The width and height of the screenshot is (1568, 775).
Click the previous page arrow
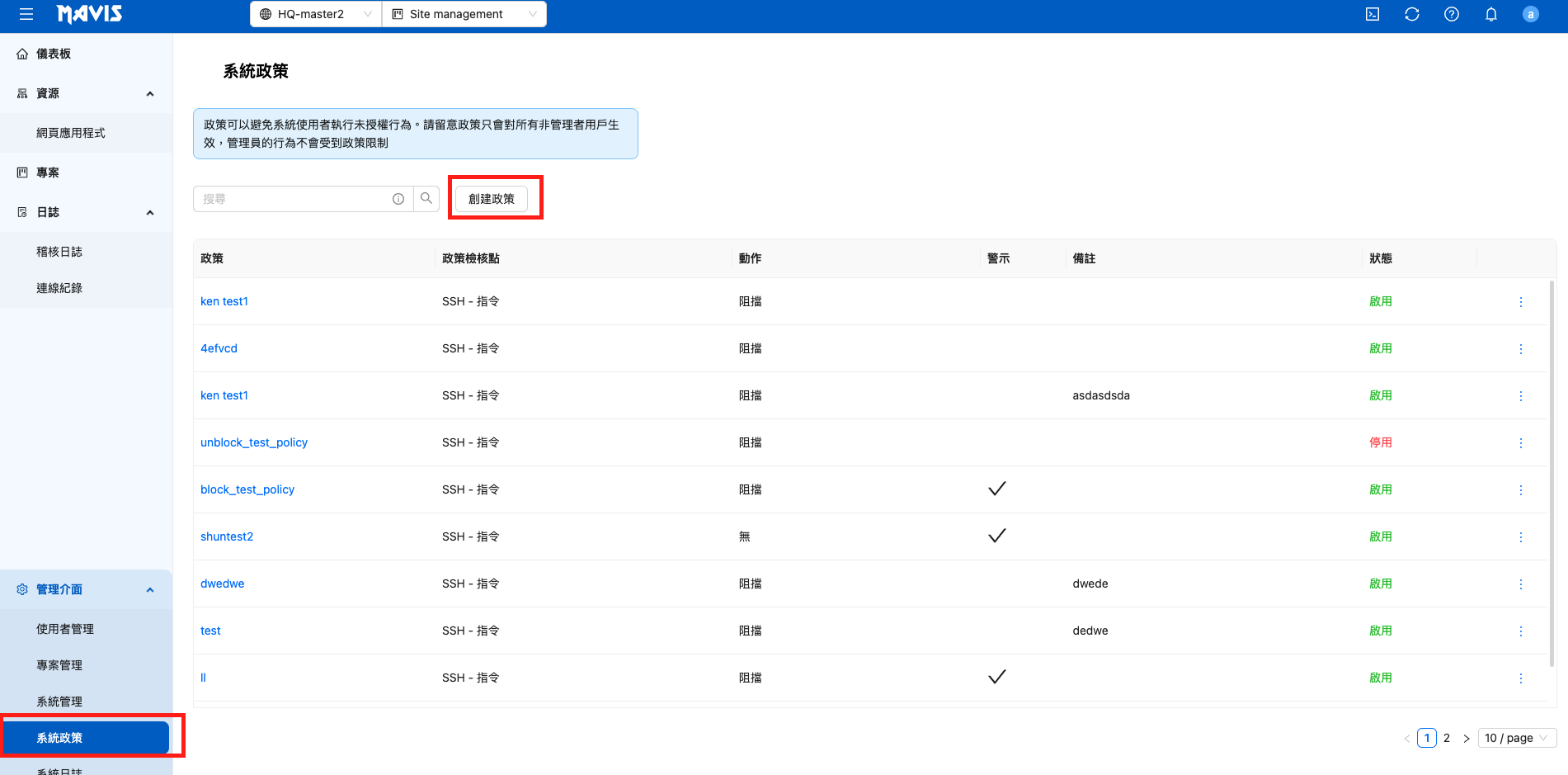click(x=1407, y=739)
